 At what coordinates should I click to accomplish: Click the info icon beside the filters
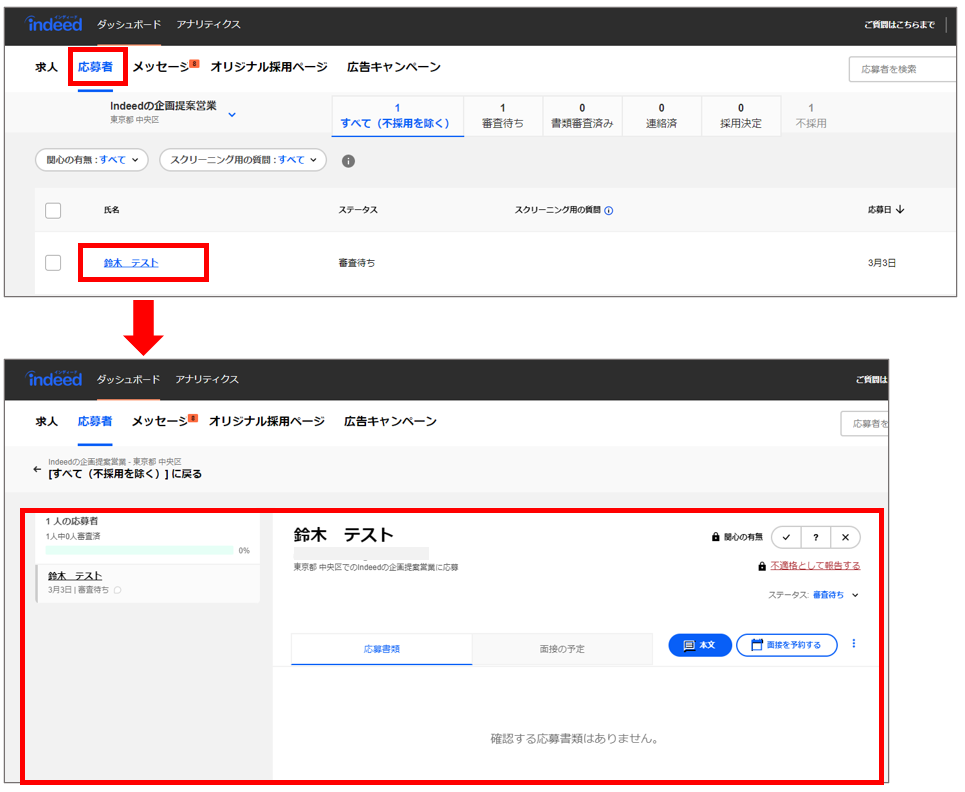[x=348, y=161]
